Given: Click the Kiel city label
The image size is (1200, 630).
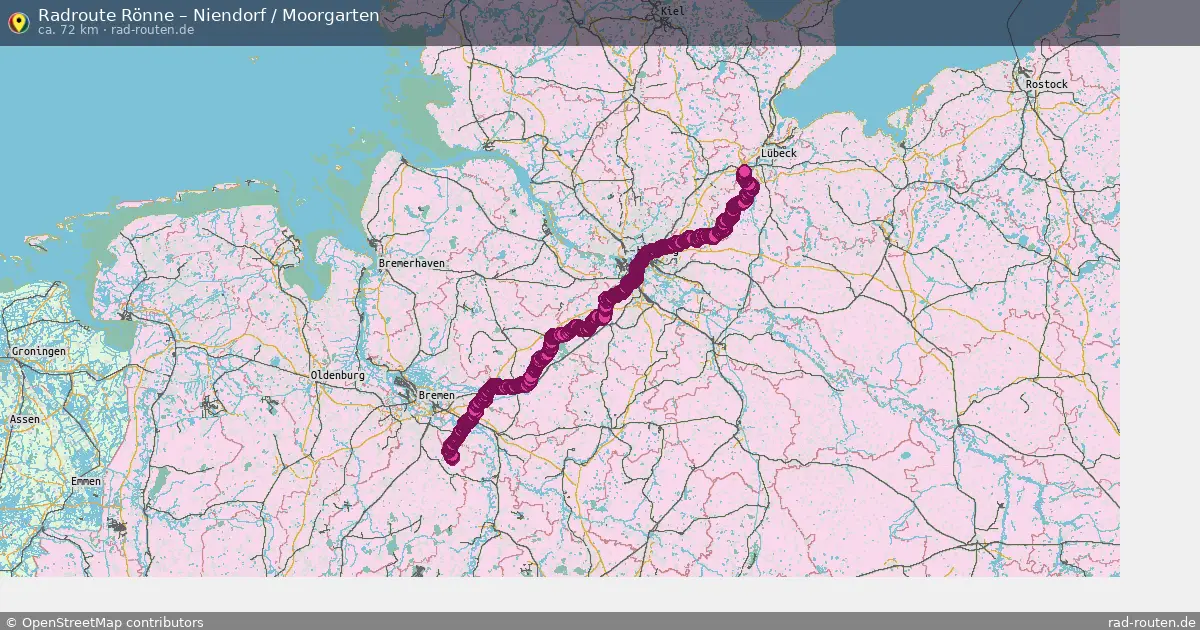Looking at the screenshot, I should point(672,10).
